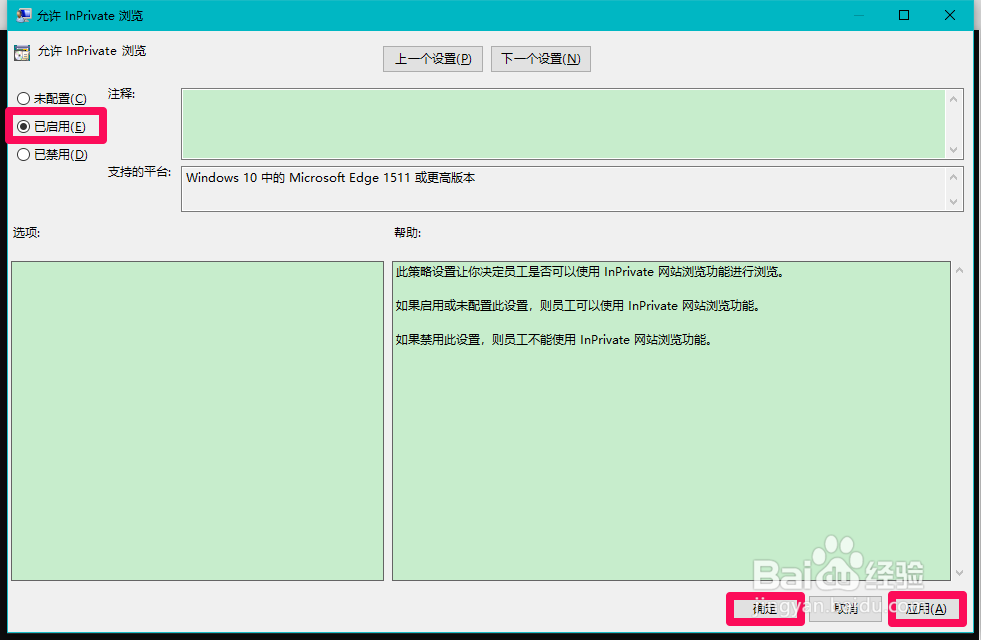Select the 未配置(C) radio option
Screen dimensions: 981x640
52,99
